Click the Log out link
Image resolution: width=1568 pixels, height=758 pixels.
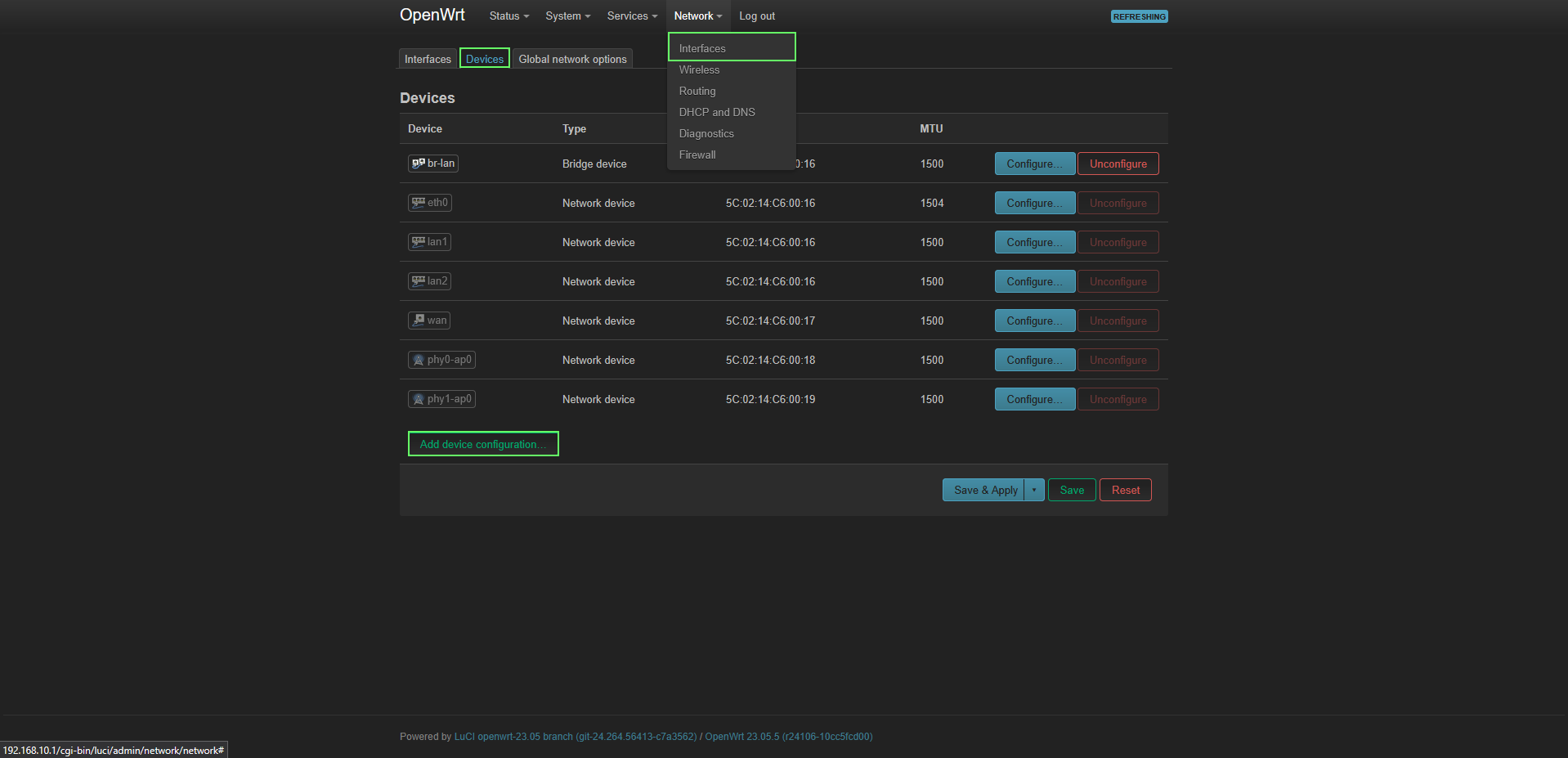[757, 16]
